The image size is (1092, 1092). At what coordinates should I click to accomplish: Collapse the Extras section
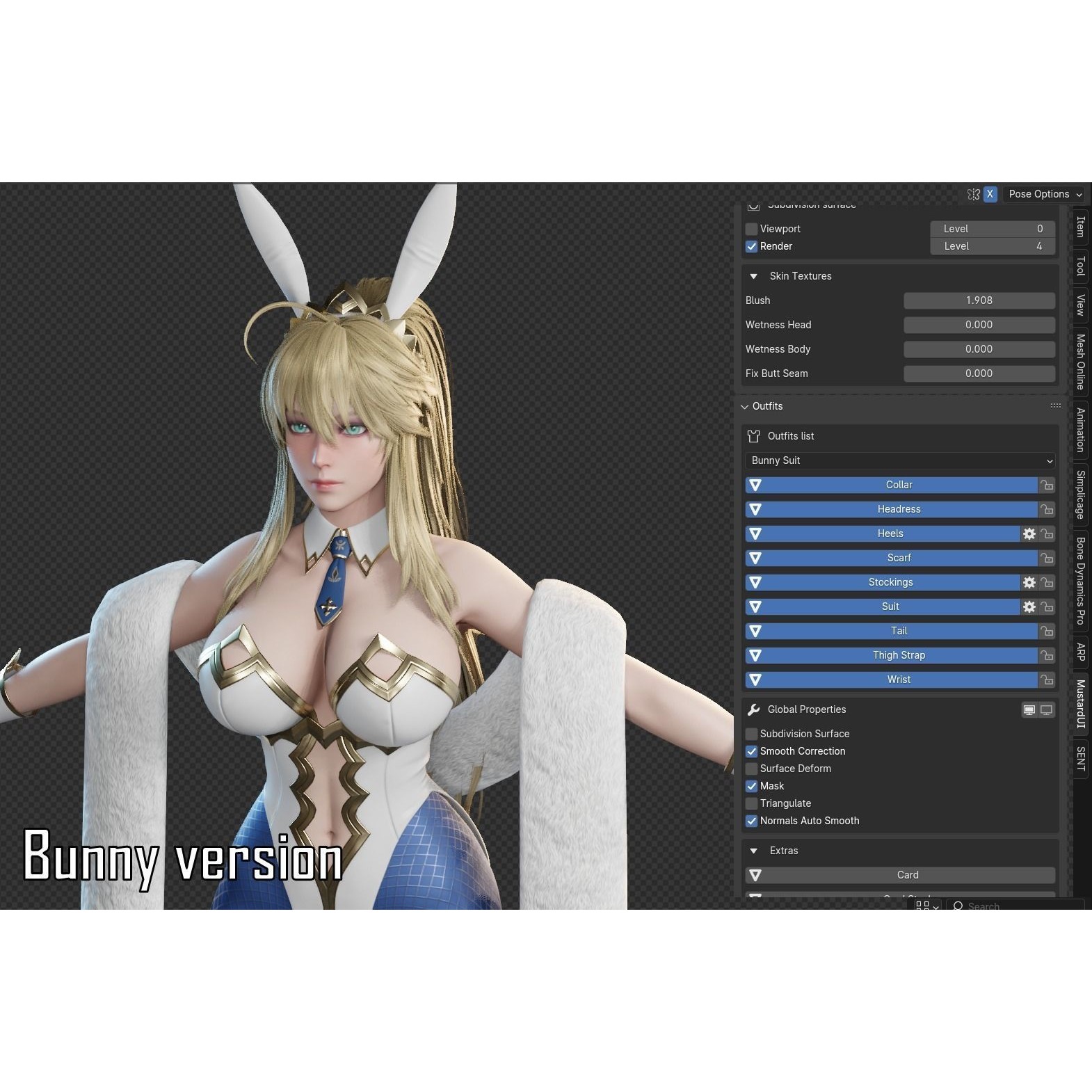coord(753,851)
